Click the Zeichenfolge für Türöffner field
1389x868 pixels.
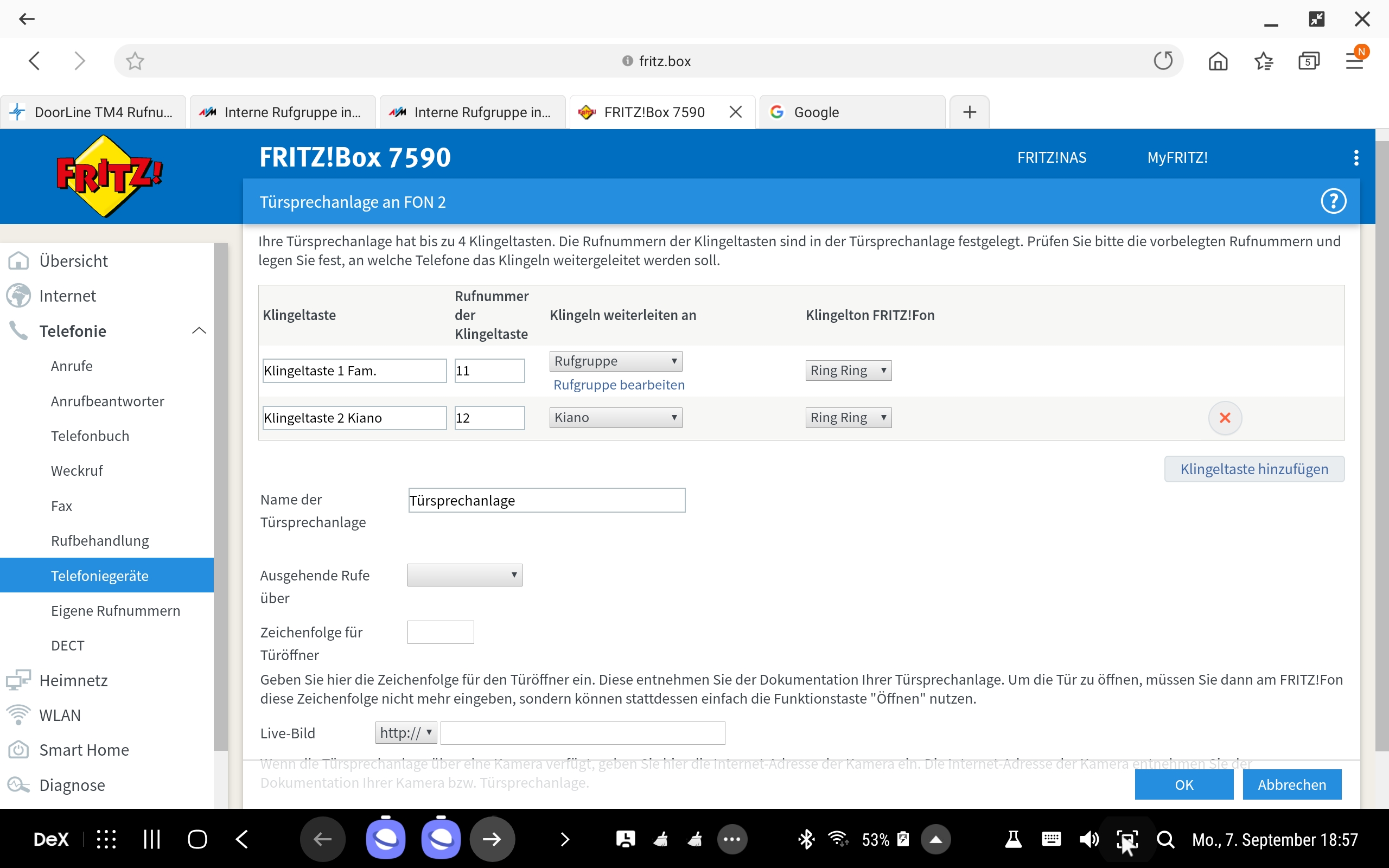pyautogui.click(x=440, y=632)
